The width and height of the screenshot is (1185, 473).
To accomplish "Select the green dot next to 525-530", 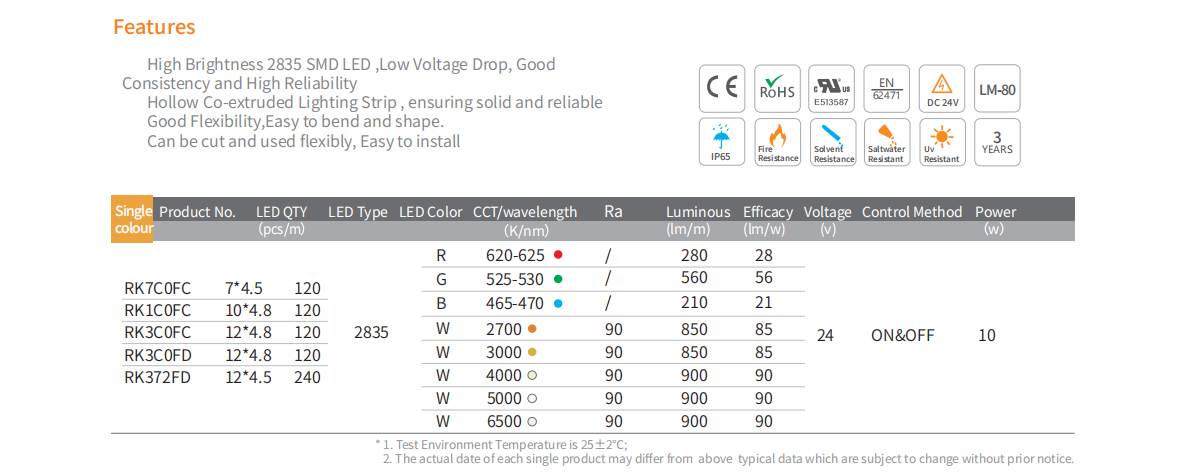I will (x=558, y=279).
